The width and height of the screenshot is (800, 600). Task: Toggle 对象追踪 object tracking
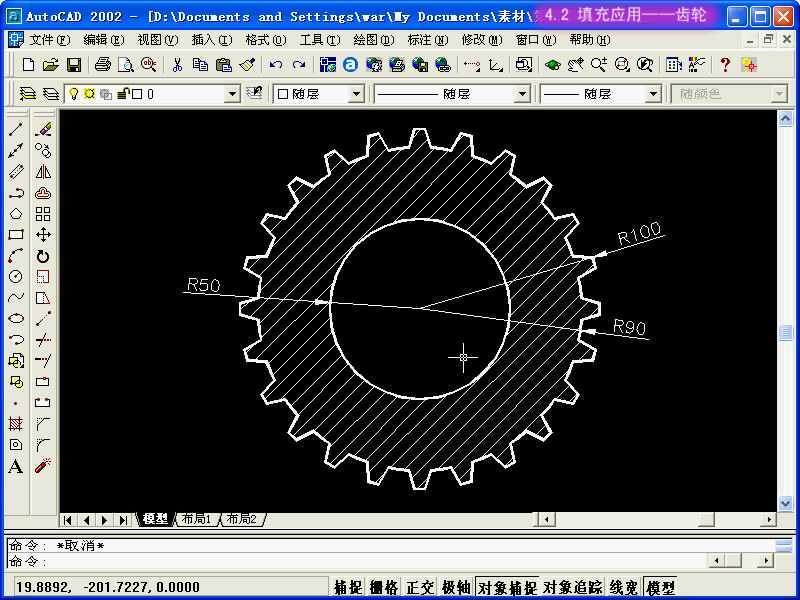(572, 587)
